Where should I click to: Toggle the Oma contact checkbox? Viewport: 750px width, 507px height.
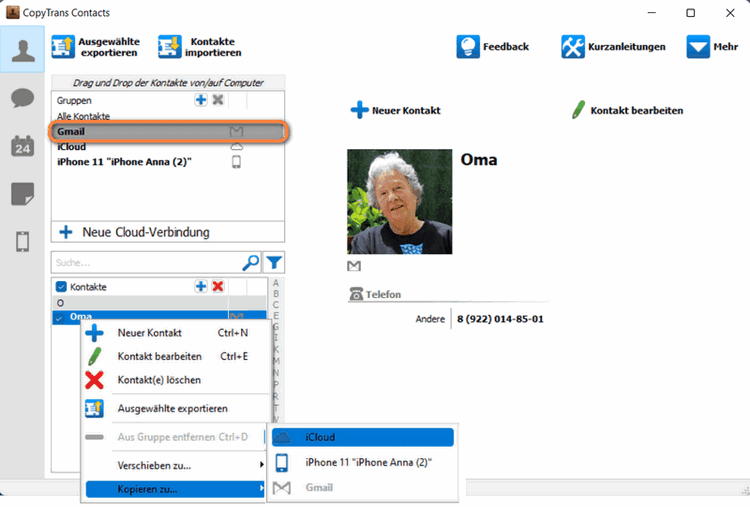point(59,317)
